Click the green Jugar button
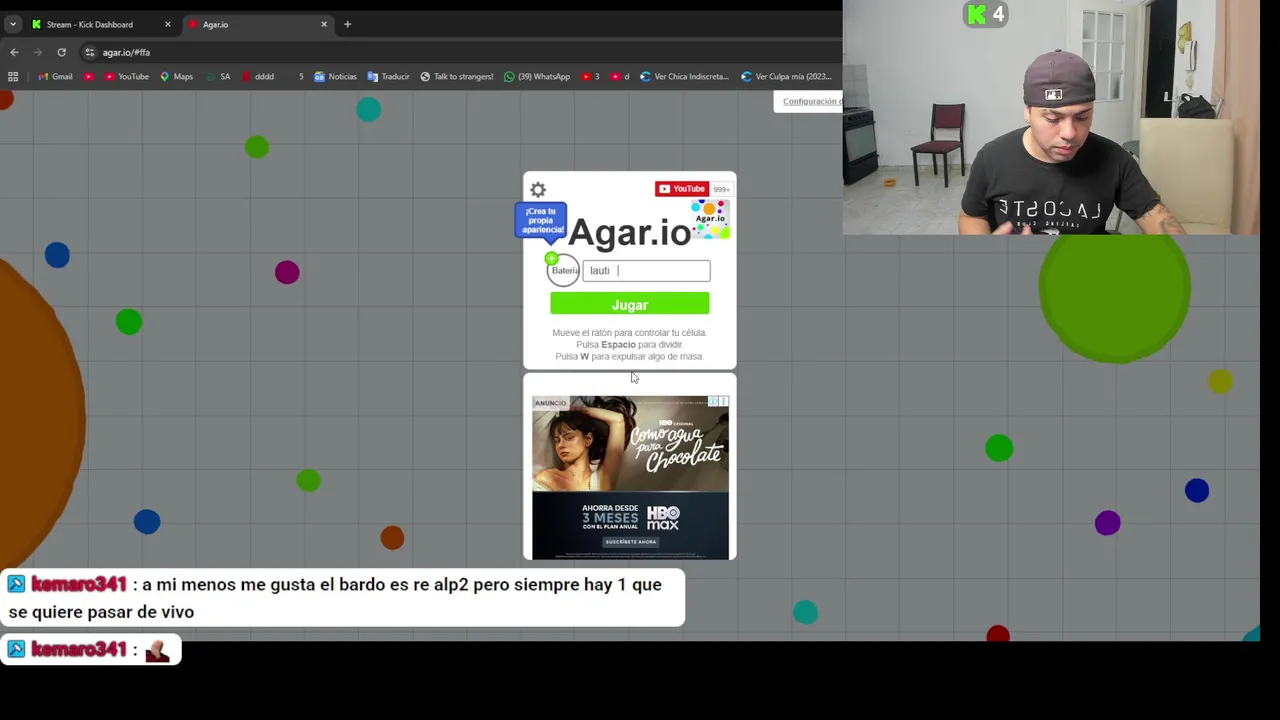Image resolution: width=1280 pixels, height=720 pixels. (630, 305)
